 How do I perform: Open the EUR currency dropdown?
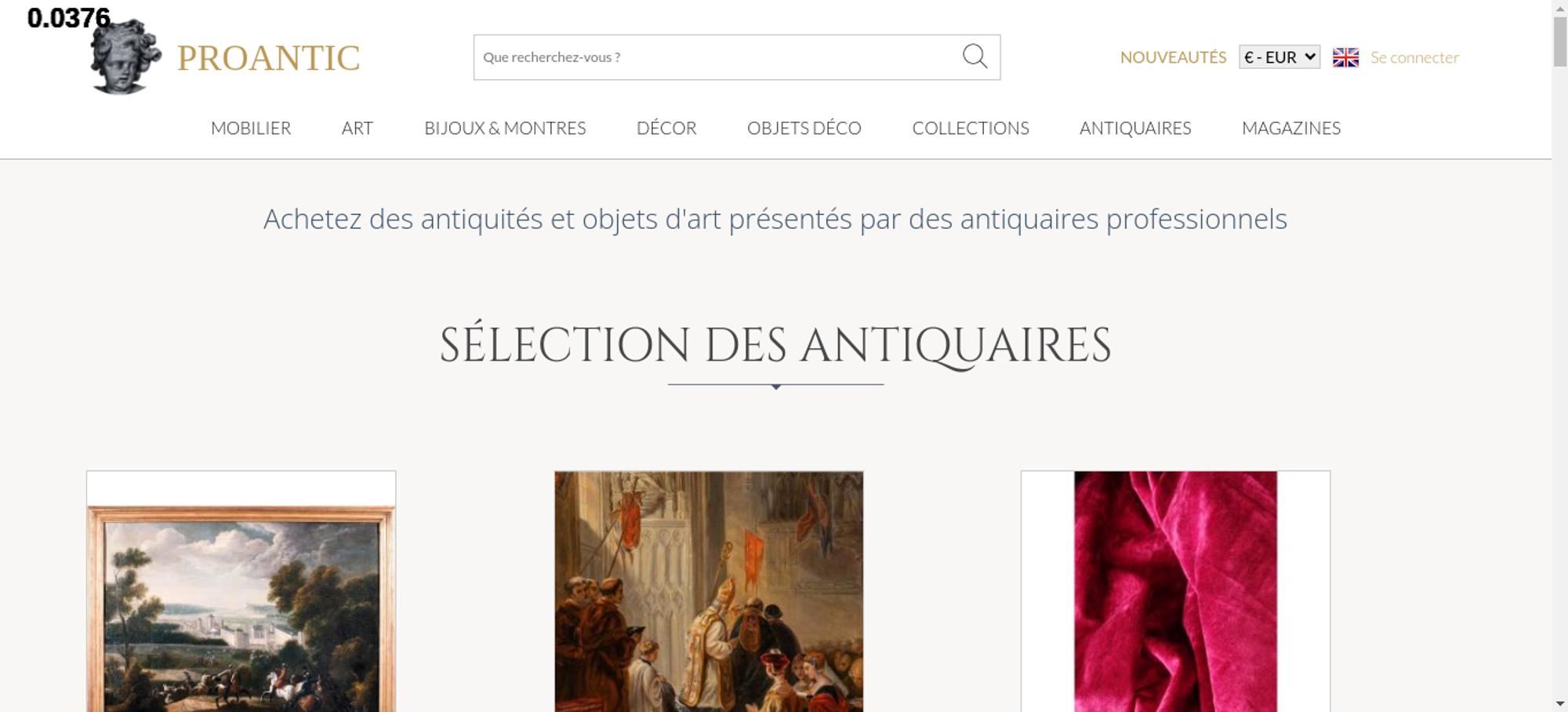tap(1279, 57)
